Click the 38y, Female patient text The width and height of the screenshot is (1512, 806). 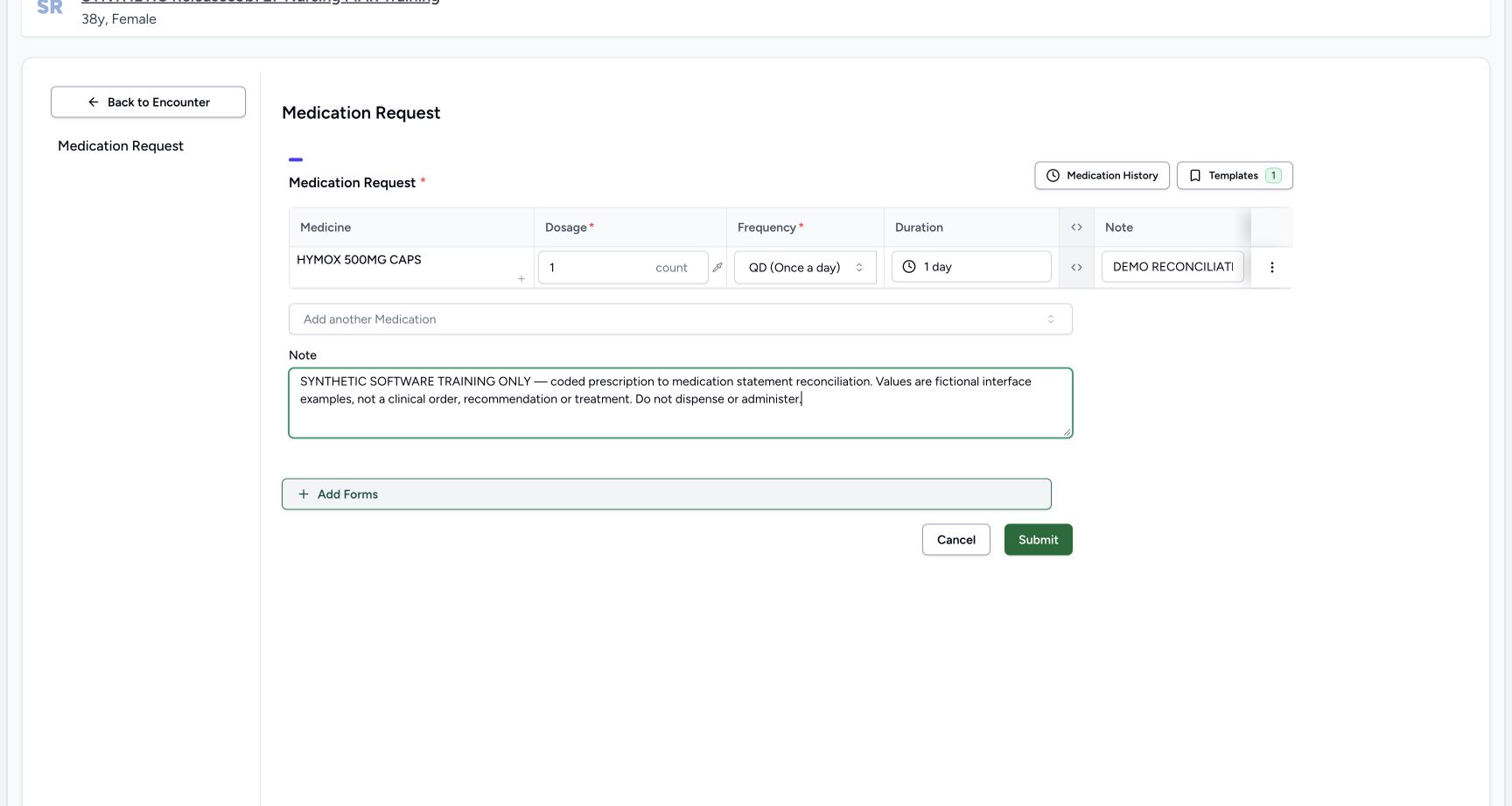119,19
